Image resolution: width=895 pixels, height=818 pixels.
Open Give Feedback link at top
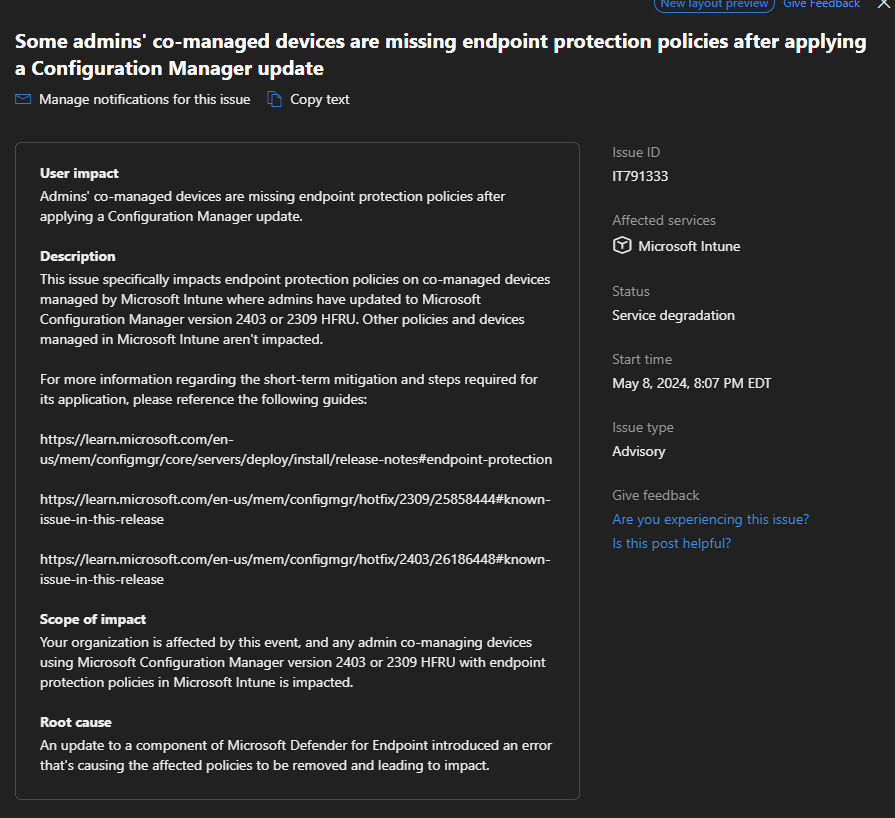pyautogui.click(x=821, y=4)
